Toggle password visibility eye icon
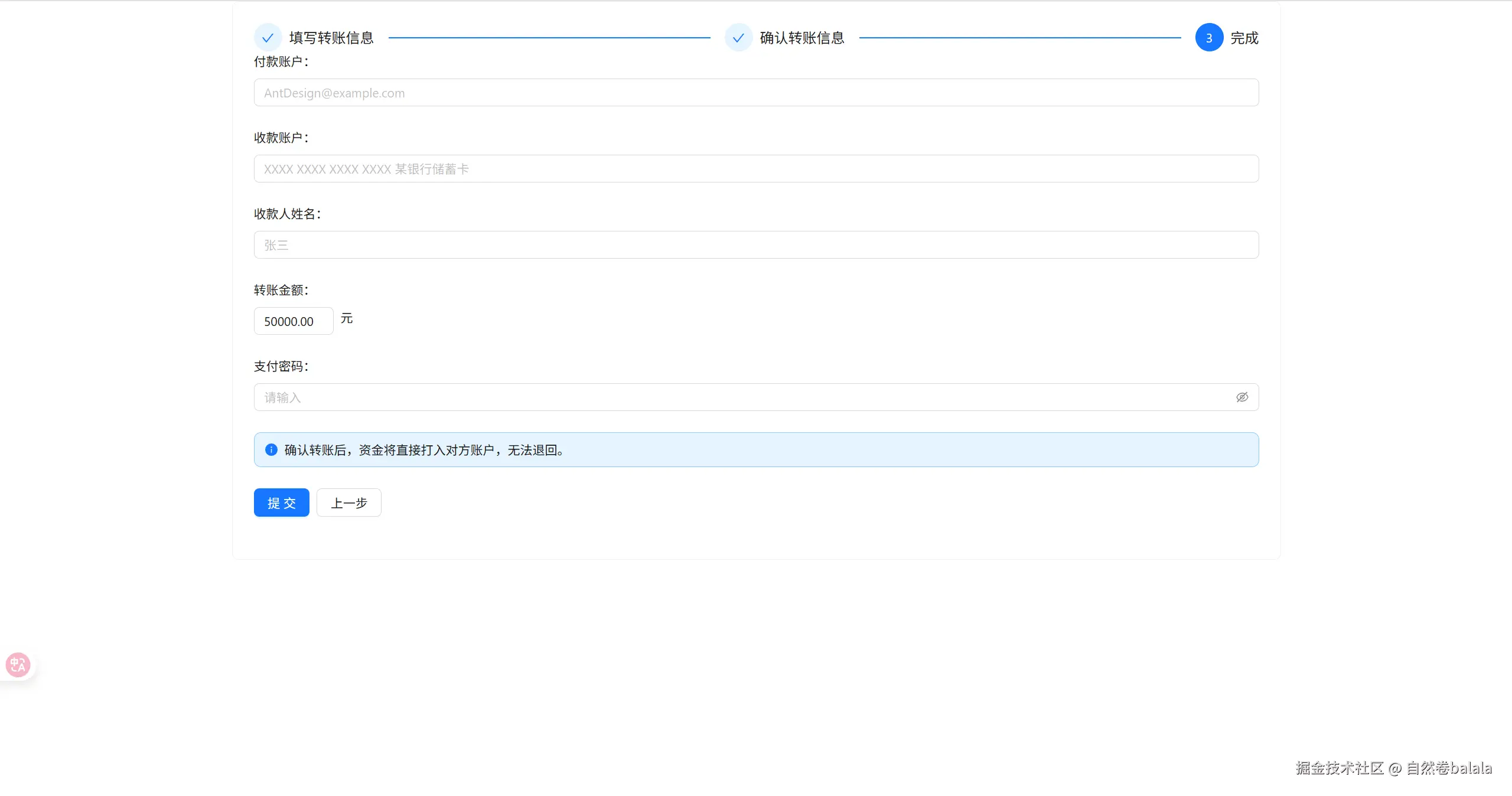Screen dimensions: 1512x796 click(x=1242, y=397)
